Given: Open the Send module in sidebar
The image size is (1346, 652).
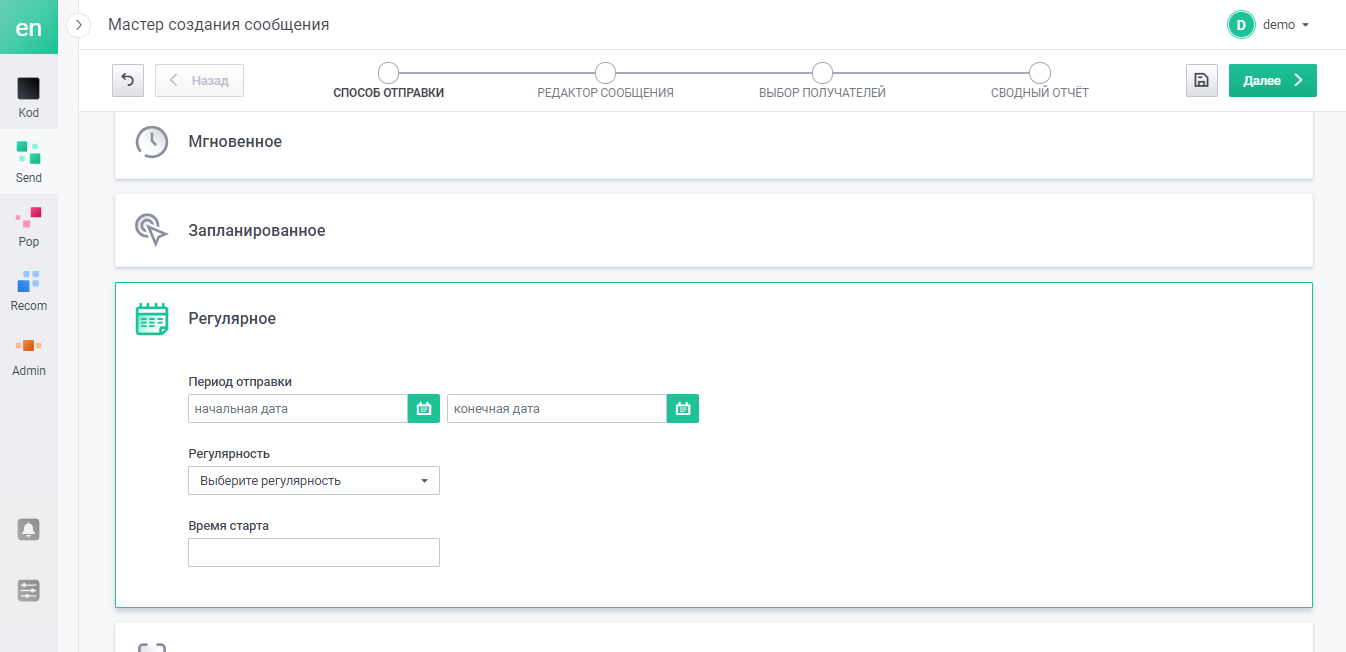Looking at the screenshot, I should click(29, 162).
